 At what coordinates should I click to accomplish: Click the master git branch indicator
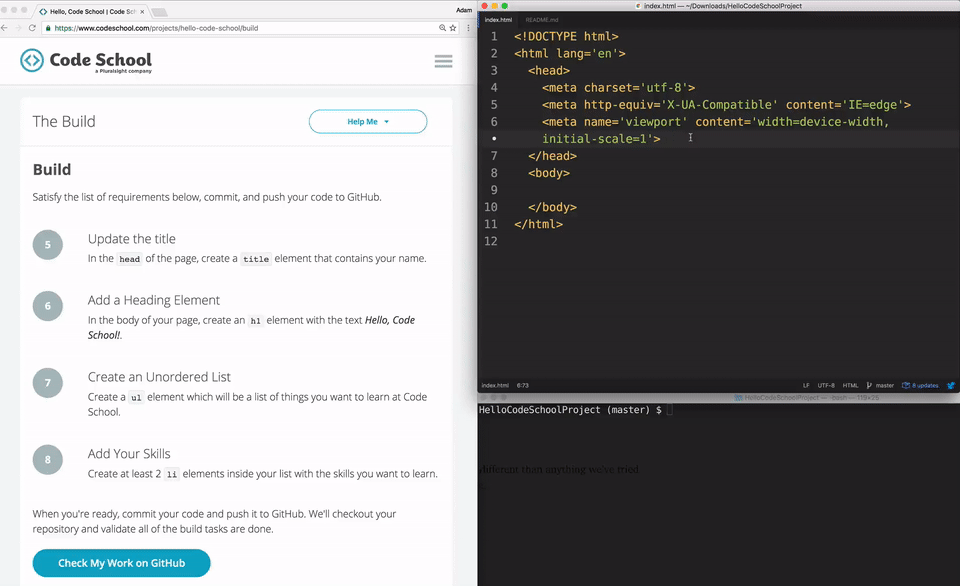pos(880,385)
